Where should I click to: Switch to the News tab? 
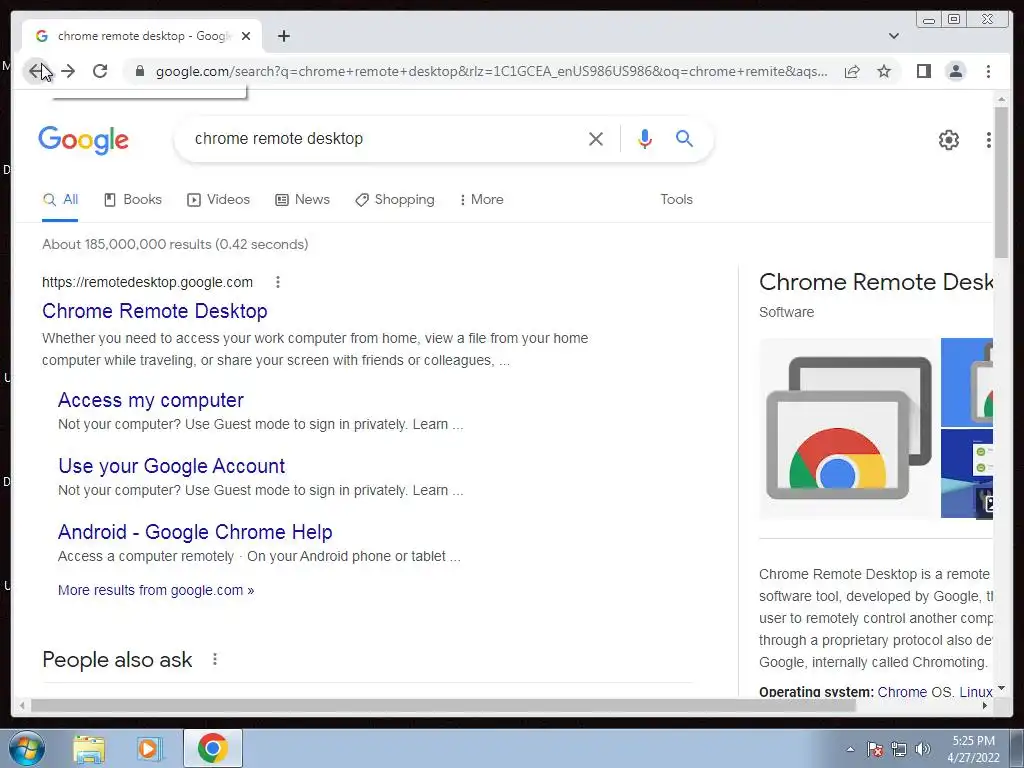point(302,200)
